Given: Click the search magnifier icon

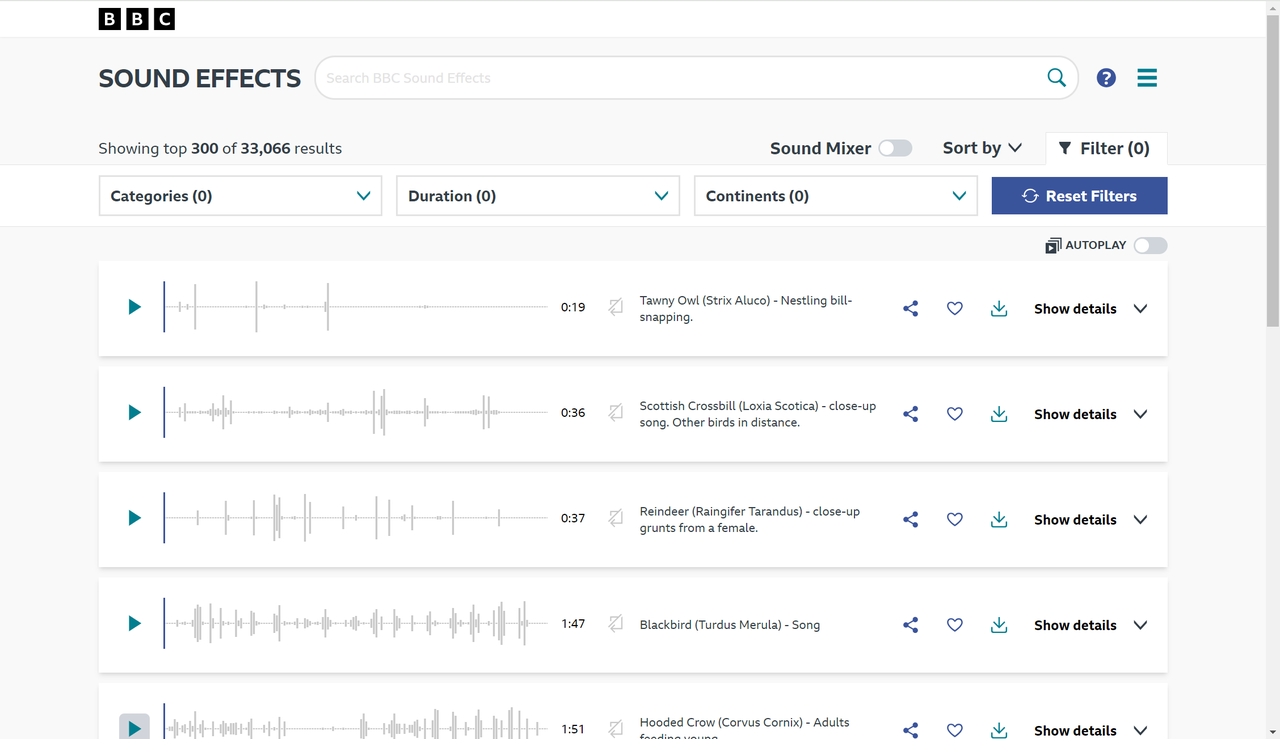Looking at the screenshot, I should pyautogui.click(x=1056, y=77).
